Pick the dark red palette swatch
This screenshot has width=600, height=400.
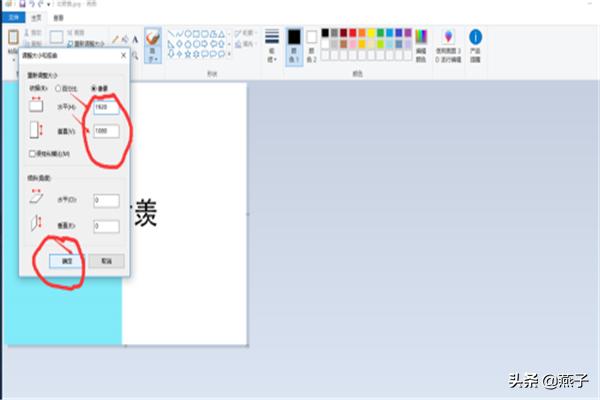(343, 33)
